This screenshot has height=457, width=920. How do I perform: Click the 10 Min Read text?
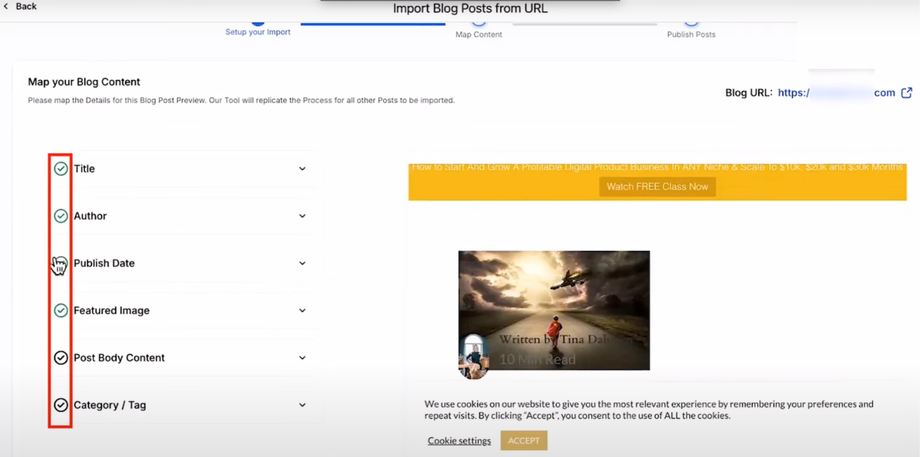[x=537, y=359]
